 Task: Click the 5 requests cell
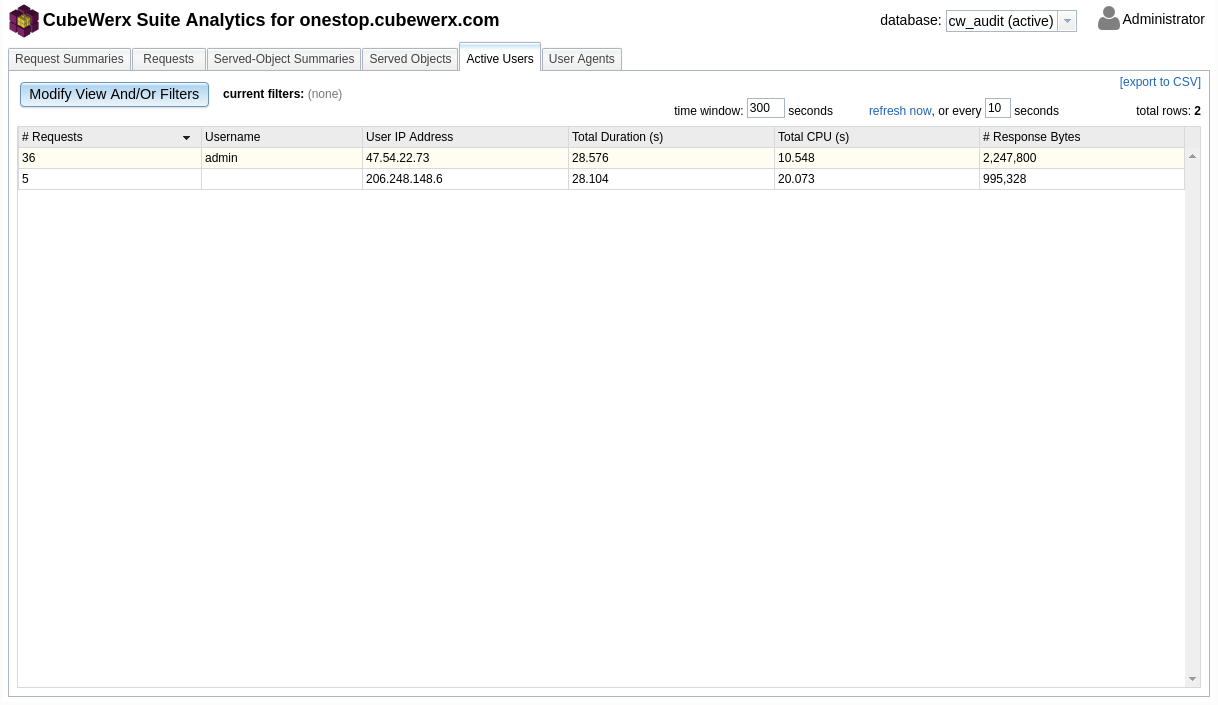point(110,179)
